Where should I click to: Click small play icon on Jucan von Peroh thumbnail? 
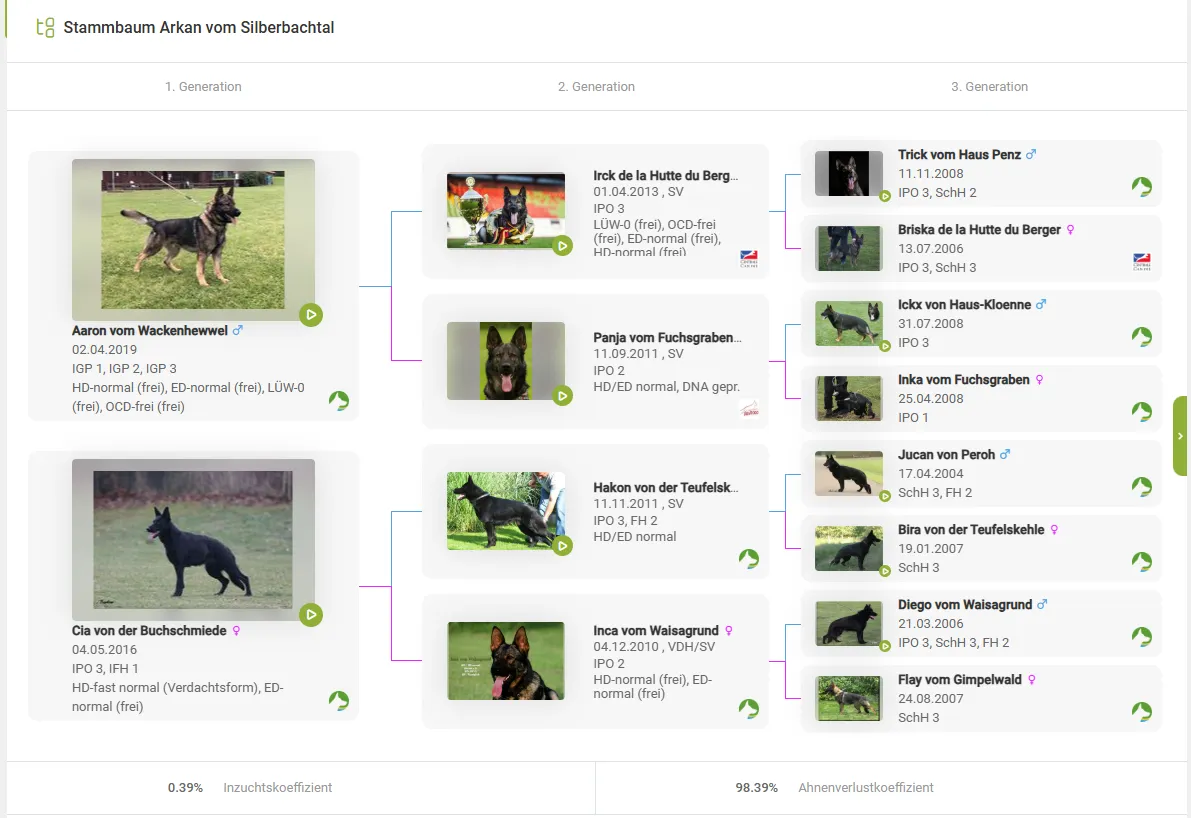click(885, 496)
